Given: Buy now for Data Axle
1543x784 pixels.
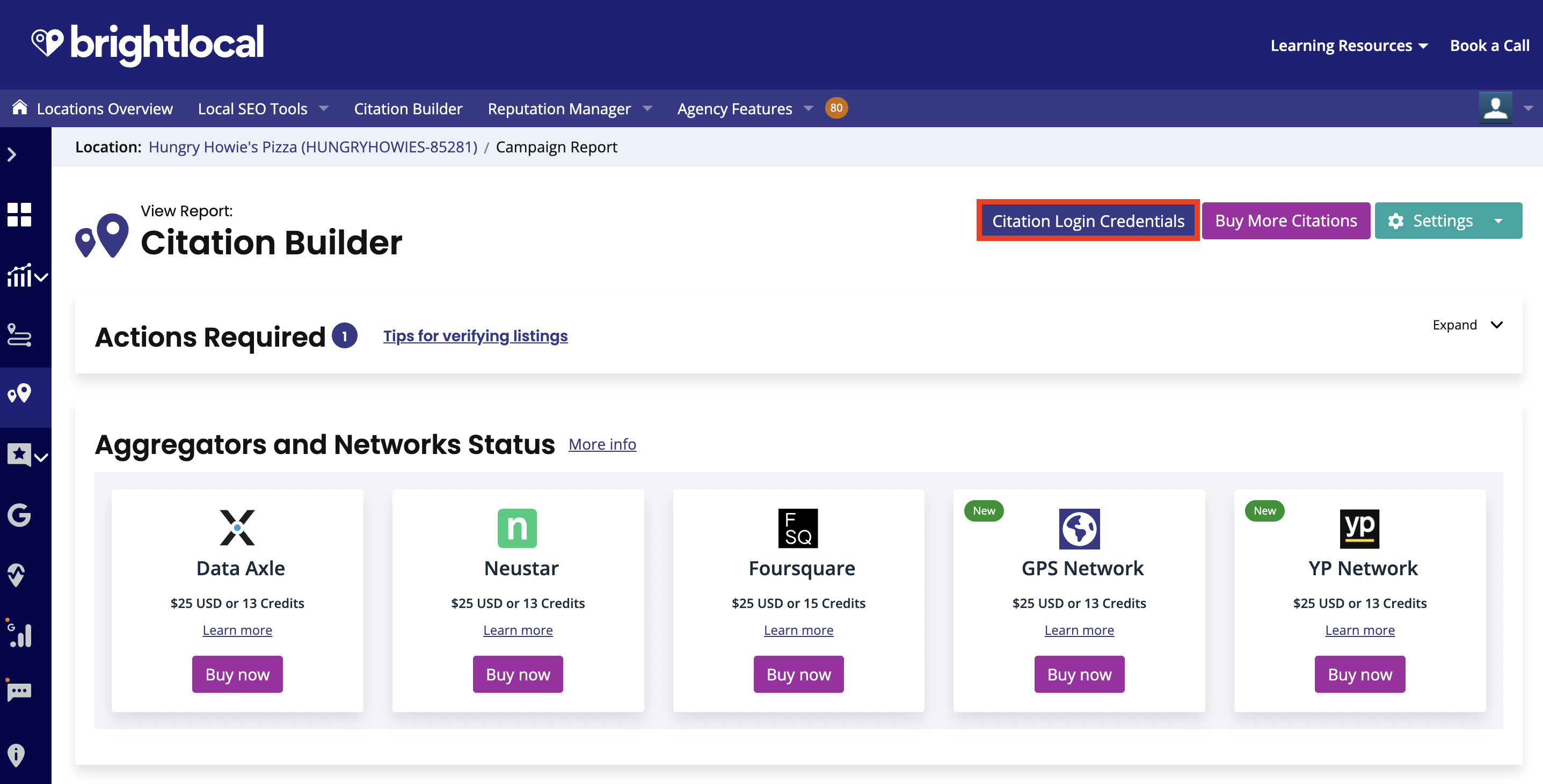Looking at the screenshot, I should (x=237, y=675).
